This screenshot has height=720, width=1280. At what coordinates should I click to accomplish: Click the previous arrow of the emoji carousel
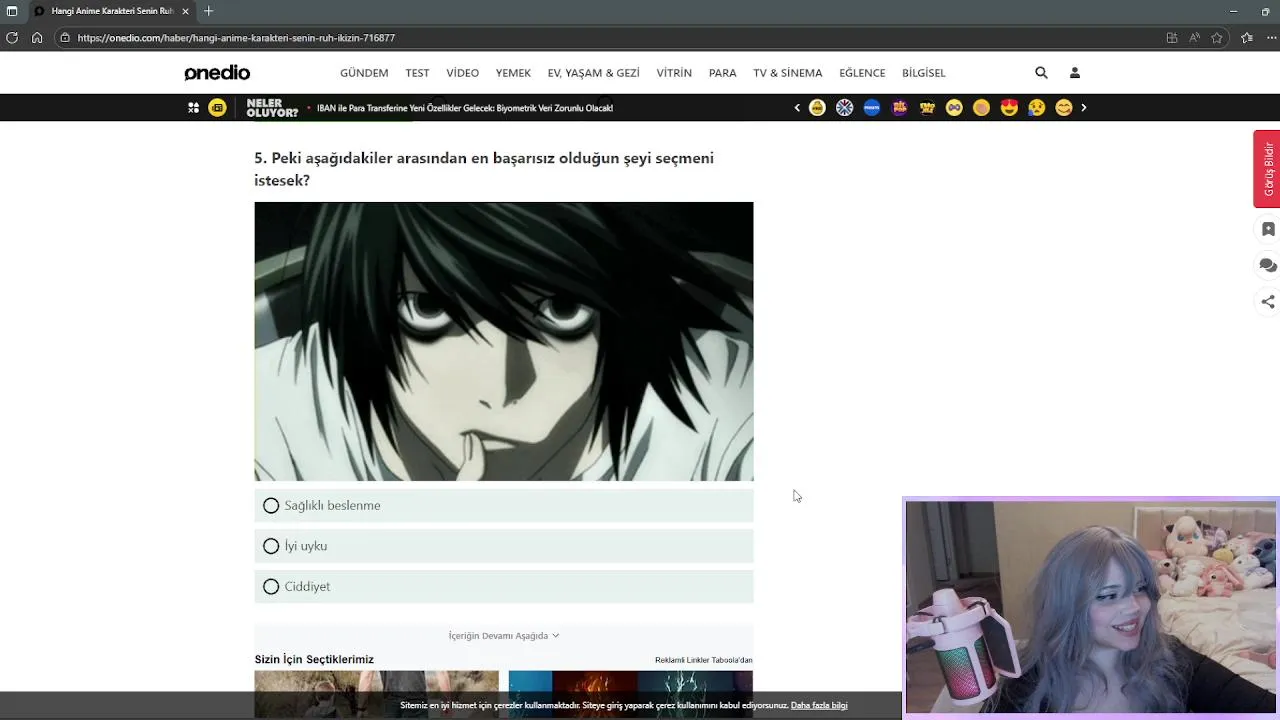797,108
